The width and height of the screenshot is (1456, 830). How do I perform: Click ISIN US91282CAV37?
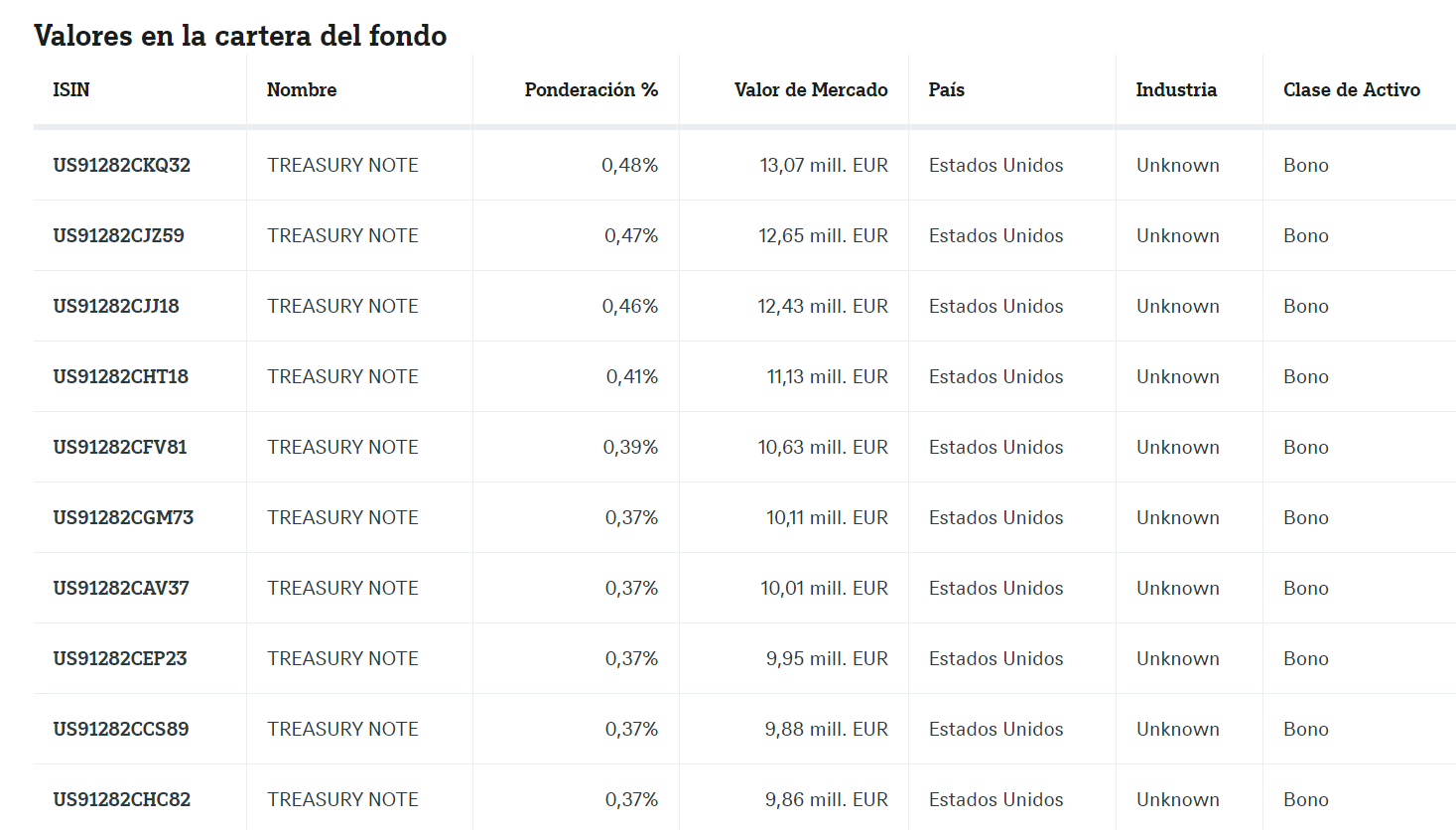point(121,588)
